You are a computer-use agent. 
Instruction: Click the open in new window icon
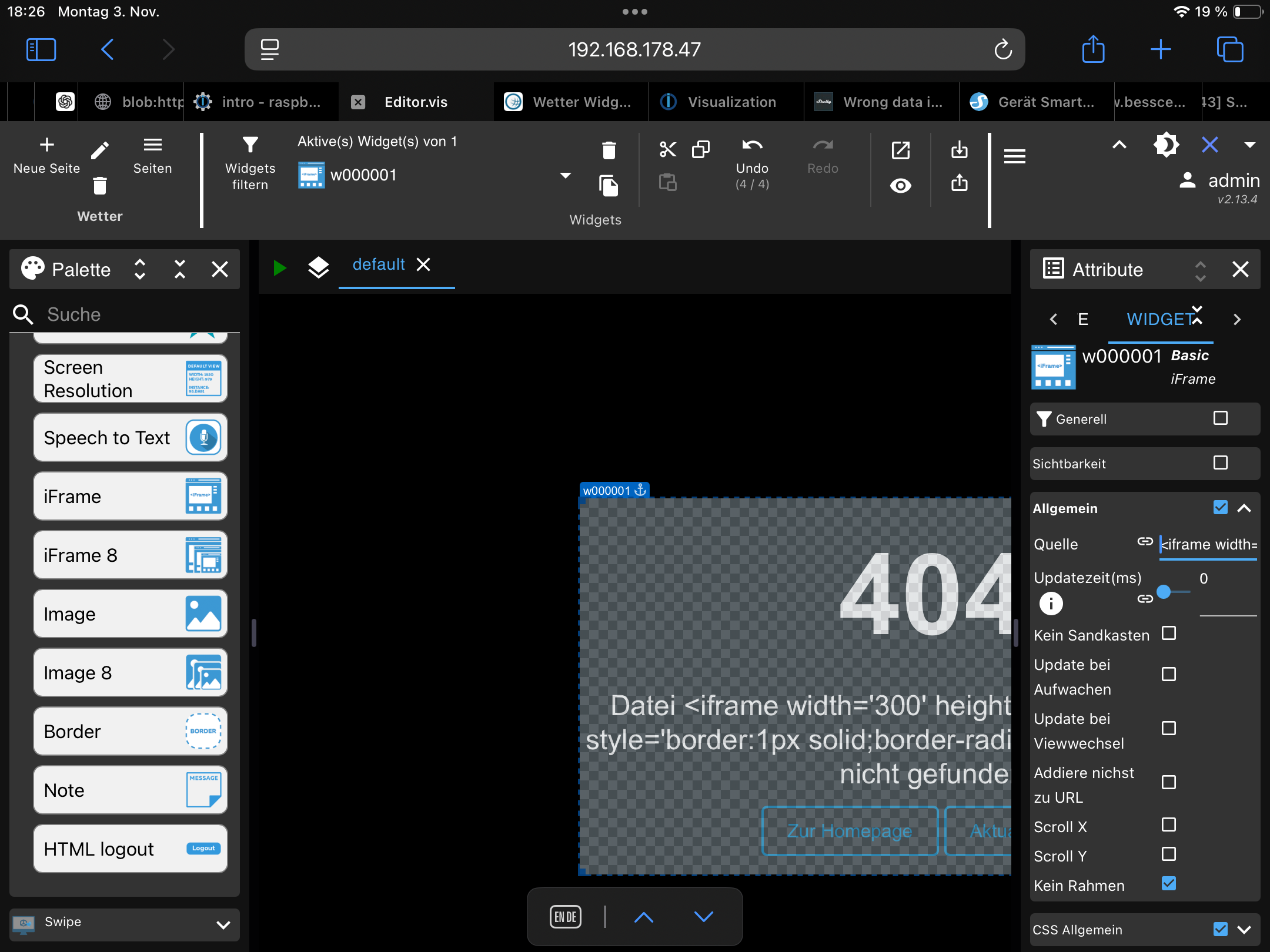(900, 150)
